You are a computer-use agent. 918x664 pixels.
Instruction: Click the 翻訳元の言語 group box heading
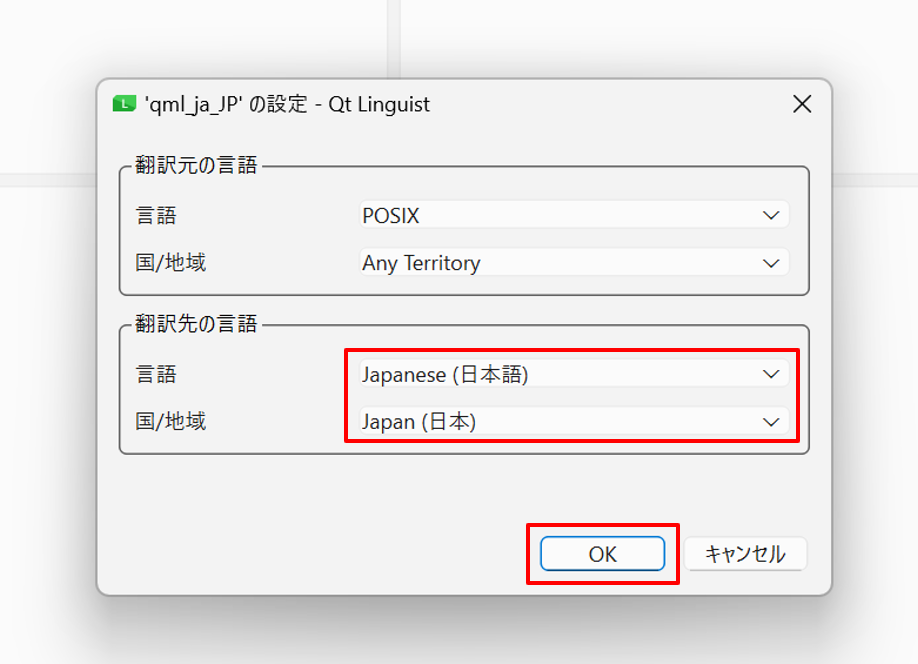197,166
